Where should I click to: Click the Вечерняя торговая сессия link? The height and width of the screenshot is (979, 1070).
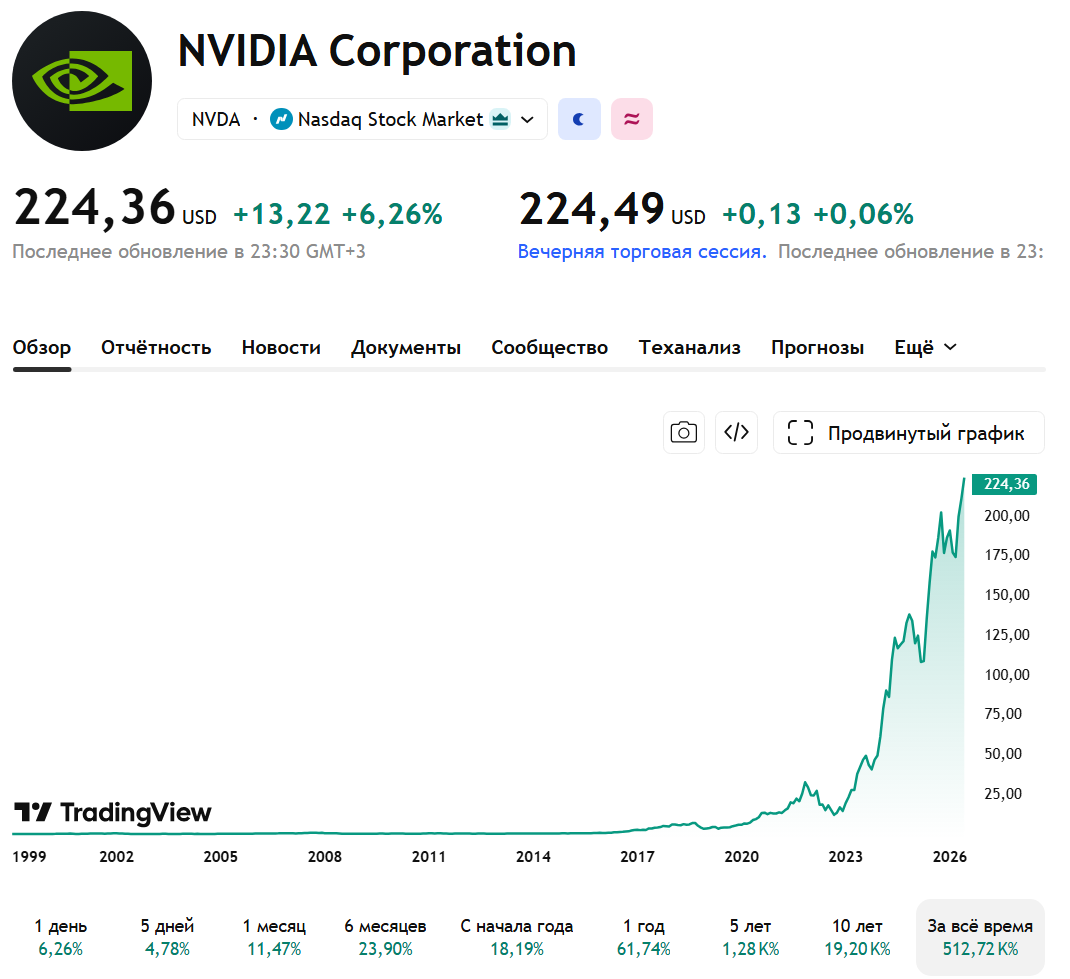click(642, 252)
